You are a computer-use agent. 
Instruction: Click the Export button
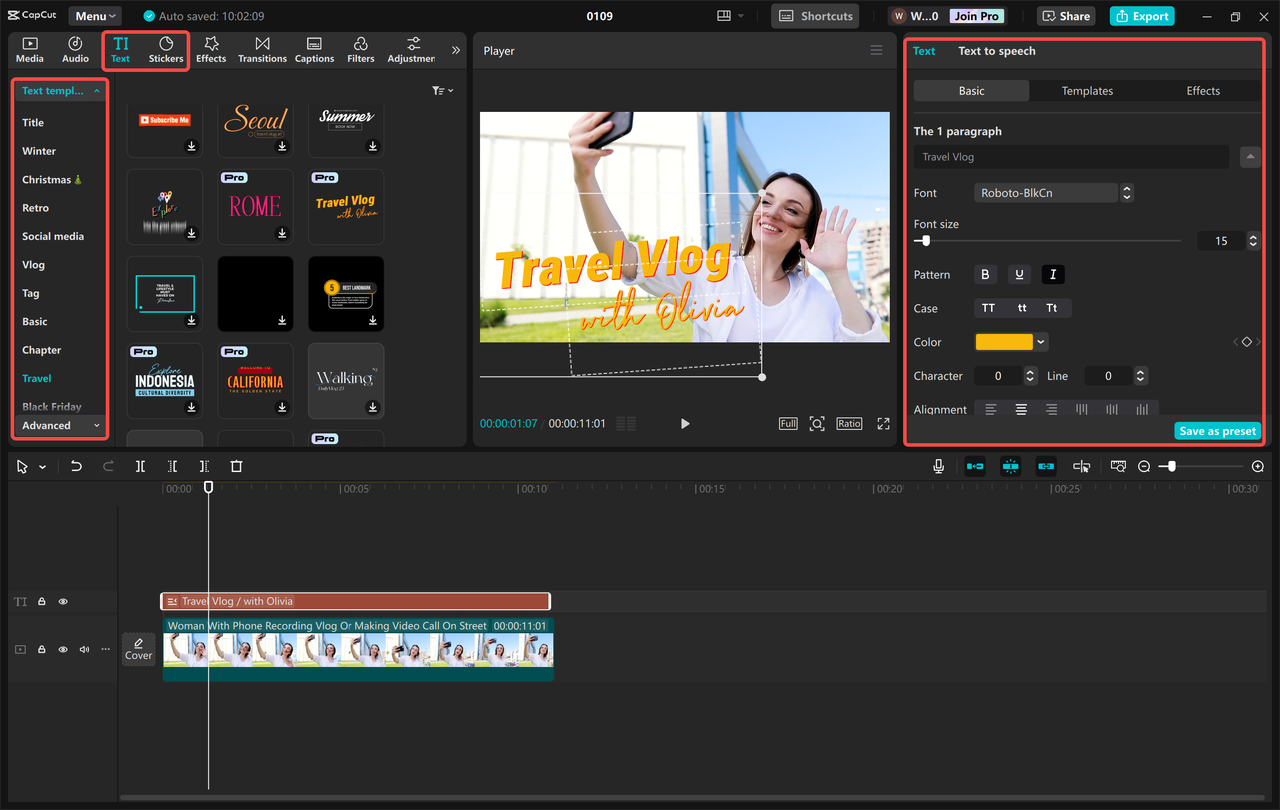click(x=1141, y=16)
